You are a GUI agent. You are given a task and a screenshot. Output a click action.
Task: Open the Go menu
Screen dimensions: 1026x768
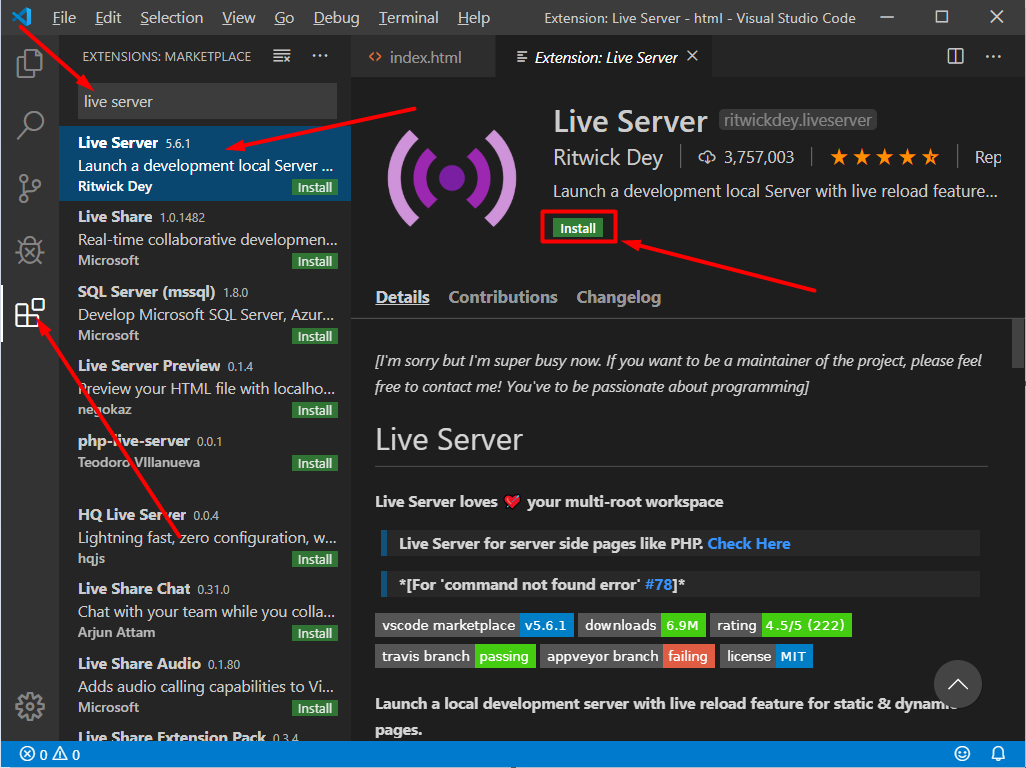pos(284,18)
